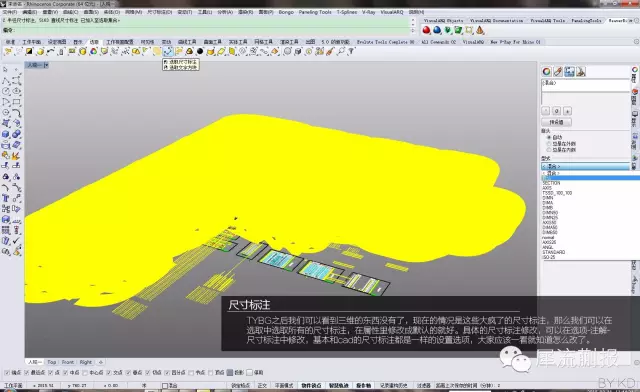
Task: Choose SECTION from the style list
Action: coord(551,183)
